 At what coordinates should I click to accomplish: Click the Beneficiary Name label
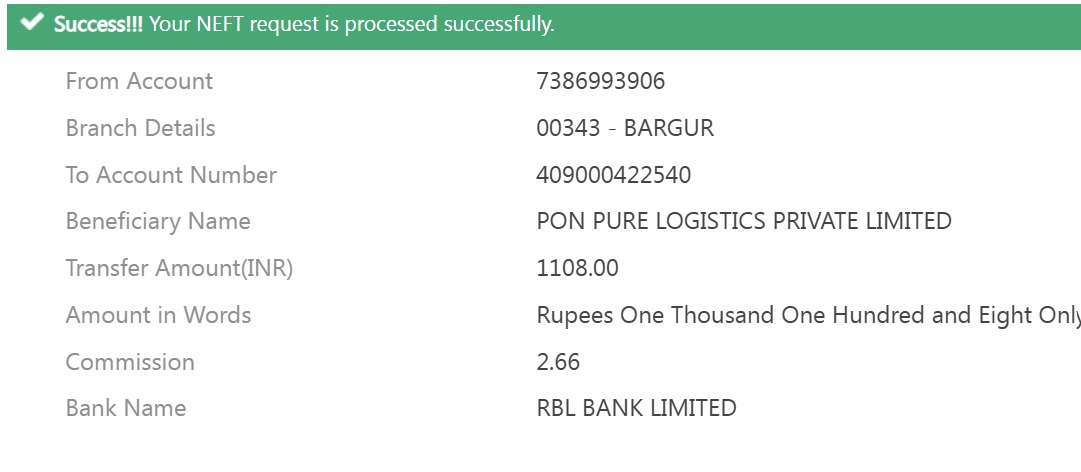click(158, 222)
